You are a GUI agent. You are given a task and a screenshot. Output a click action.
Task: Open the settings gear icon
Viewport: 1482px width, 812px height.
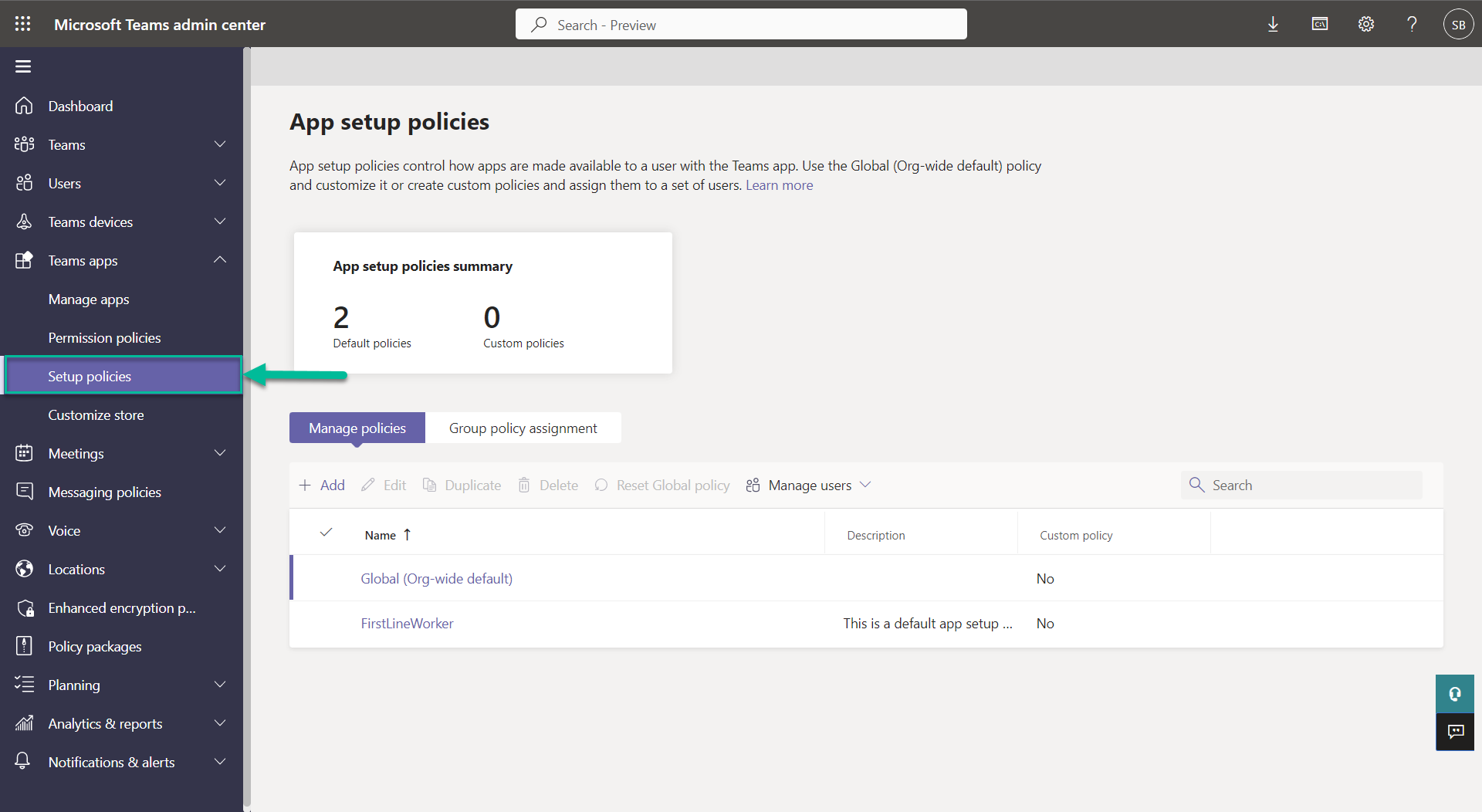(x=1366, y=25)
